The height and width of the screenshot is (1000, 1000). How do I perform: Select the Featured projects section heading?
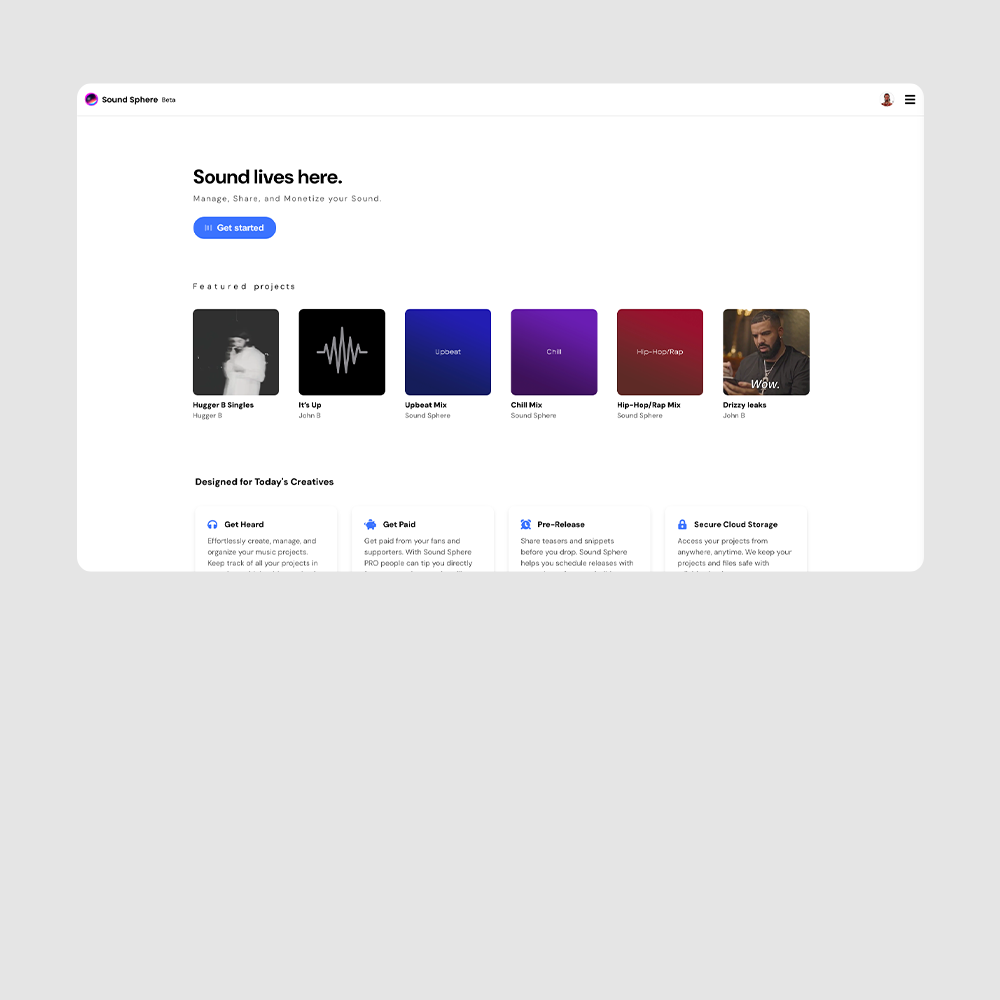click(x=245, y=286)
